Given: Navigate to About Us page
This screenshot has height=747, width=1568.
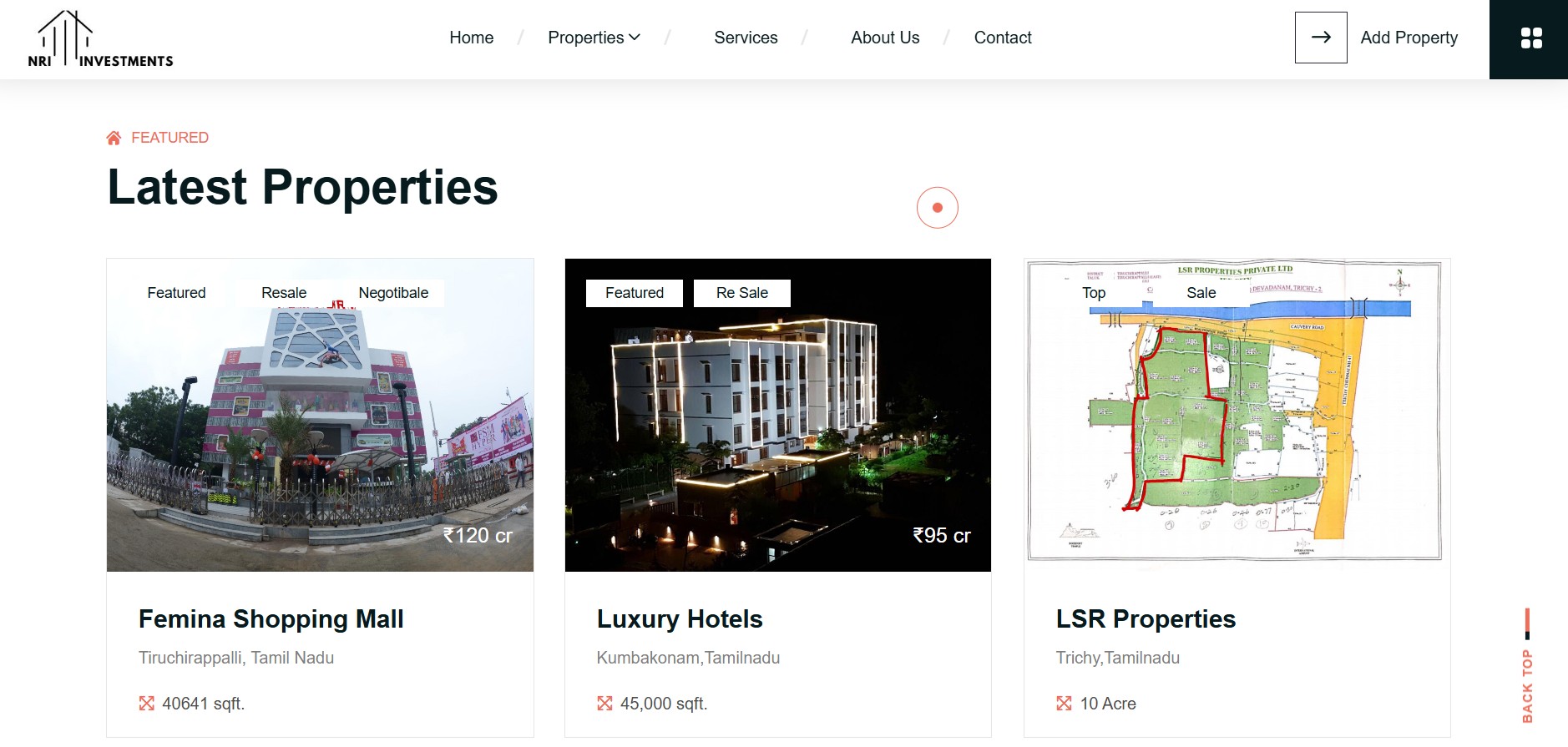Looking at the screenshot, I should tap(885, 38).
